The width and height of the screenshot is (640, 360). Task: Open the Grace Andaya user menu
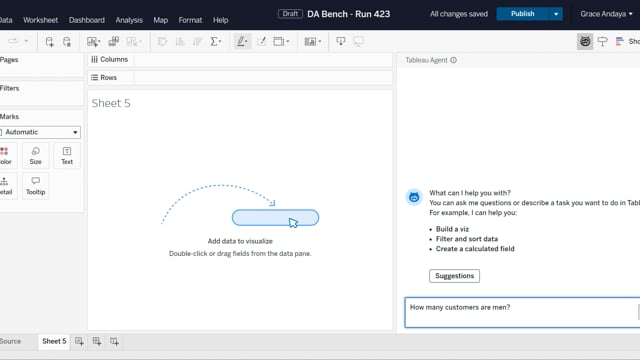[606, 14]
